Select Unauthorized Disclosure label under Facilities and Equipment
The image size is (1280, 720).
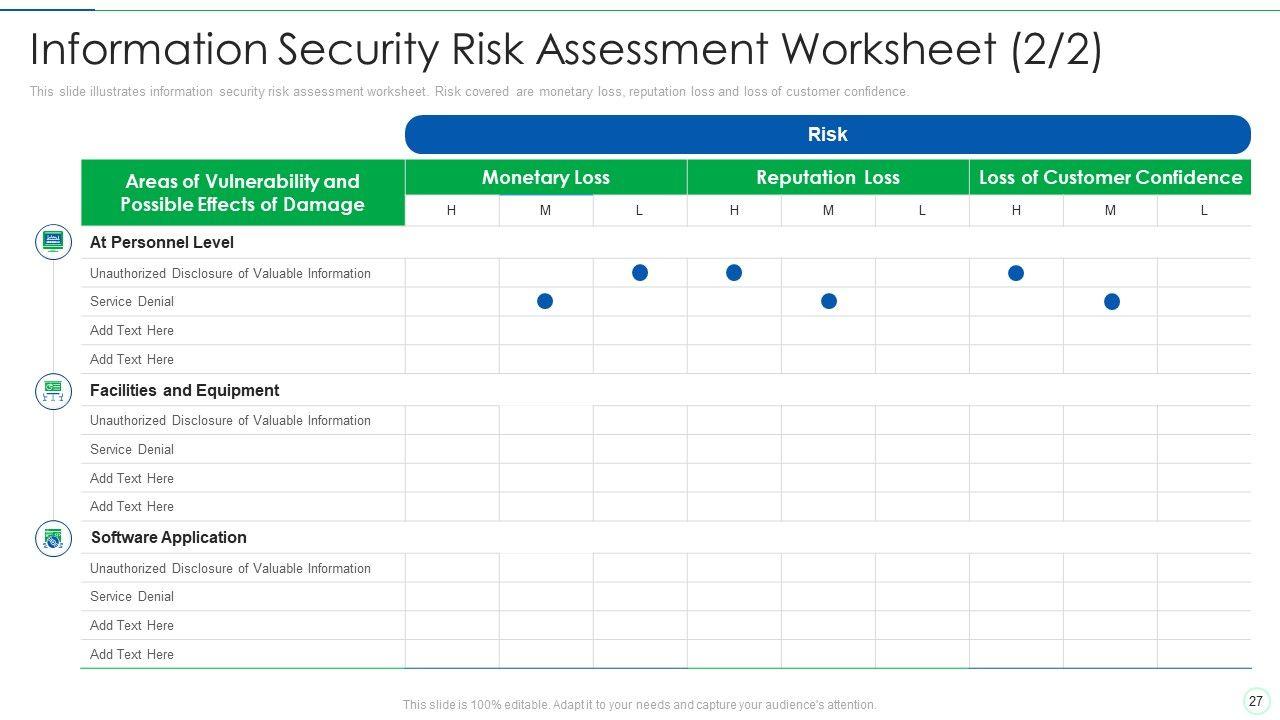[x=230, y=420]
